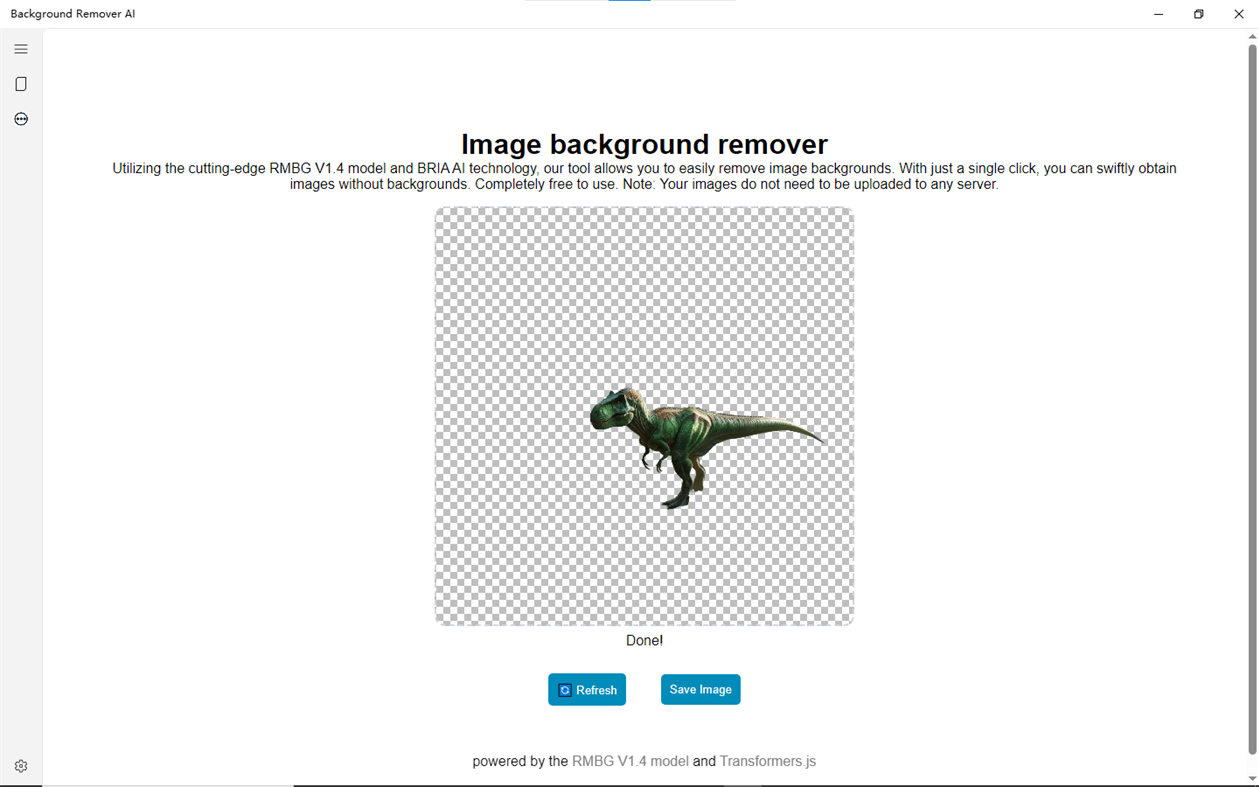Viewport: 1259px width, 787px height.
Task: Click the Refresh button
Action: click(x=587, y=689)
